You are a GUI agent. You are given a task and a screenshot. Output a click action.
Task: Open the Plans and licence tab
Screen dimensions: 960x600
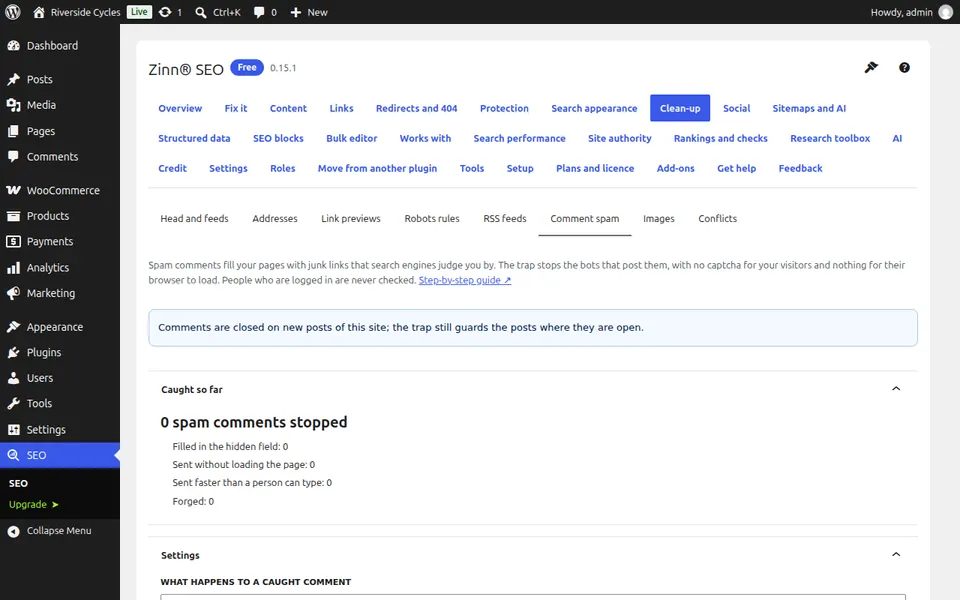tap(595, 168)
